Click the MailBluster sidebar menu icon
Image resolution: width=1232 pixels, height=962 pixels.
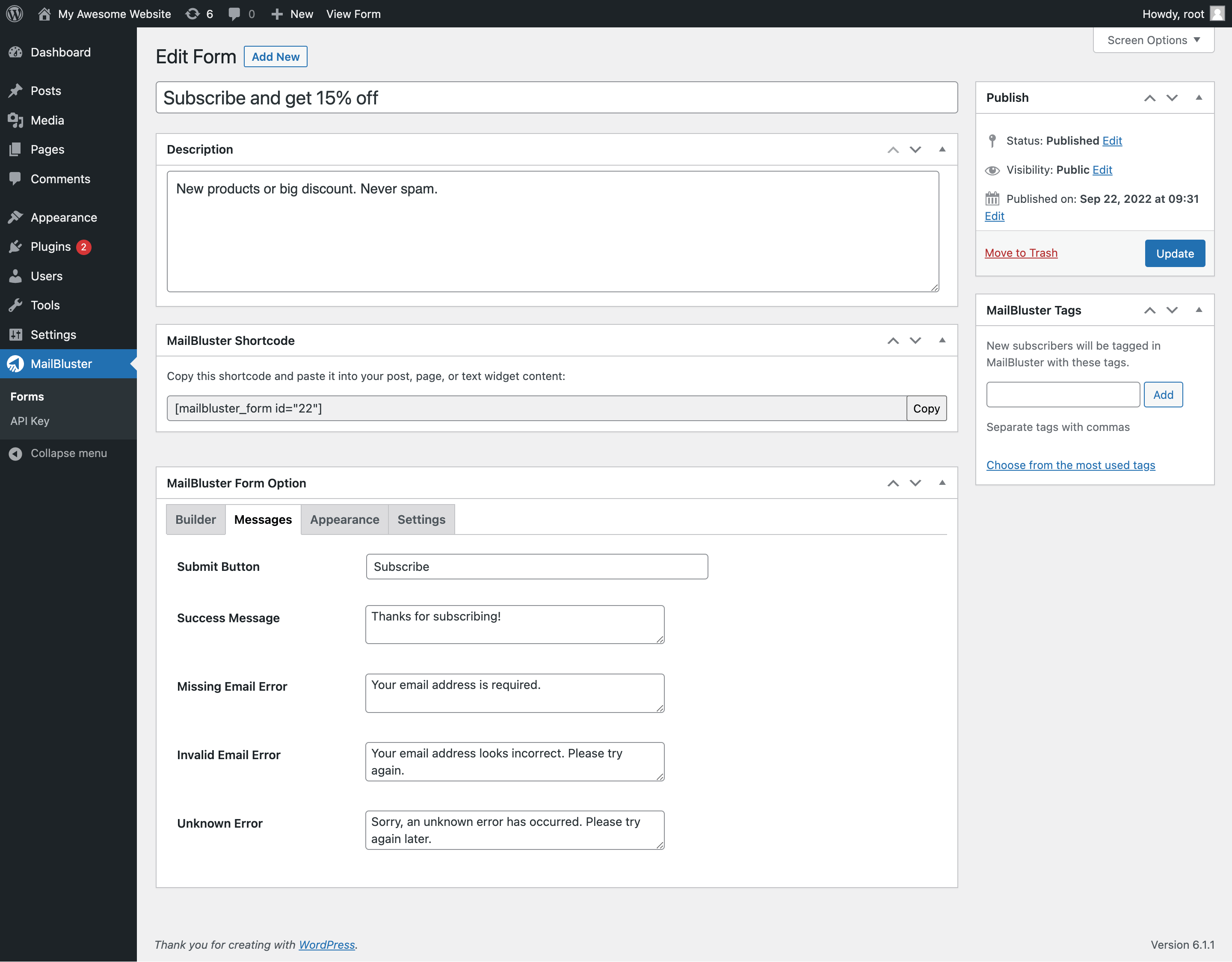(x=16, y=364)
